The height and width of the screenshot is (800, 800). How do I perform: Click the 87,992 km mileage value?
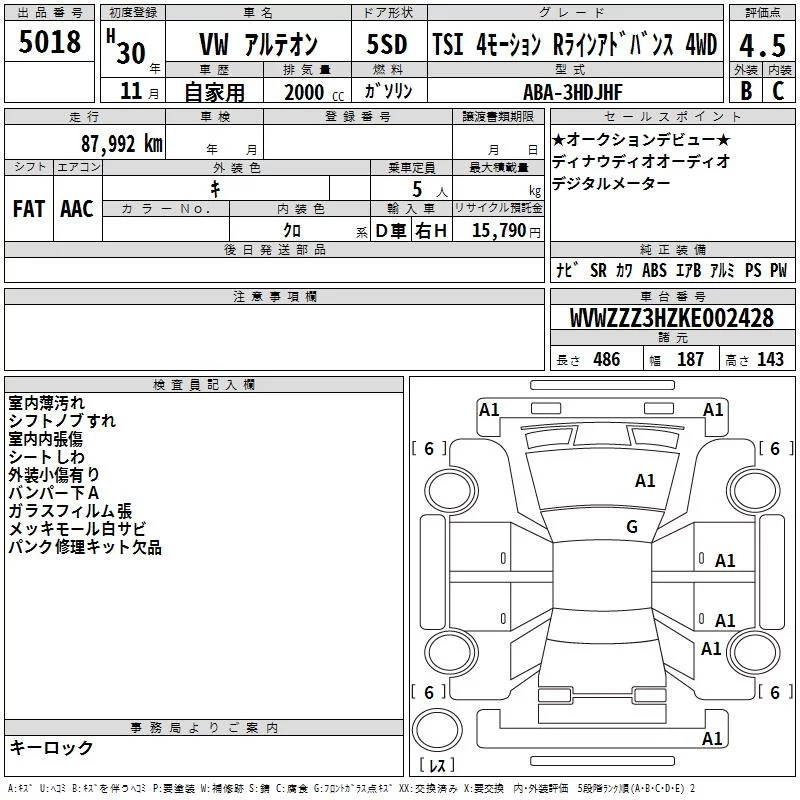[x=122, y=142]
